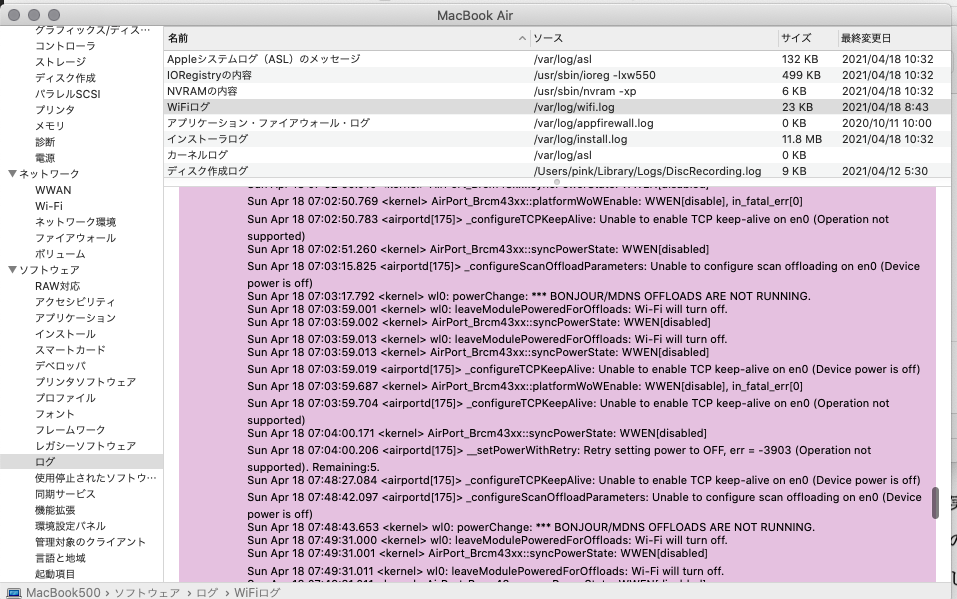Screen dimensions: 957x599
Task: Open RAW対応 in the sidebar
Action: 57,286
